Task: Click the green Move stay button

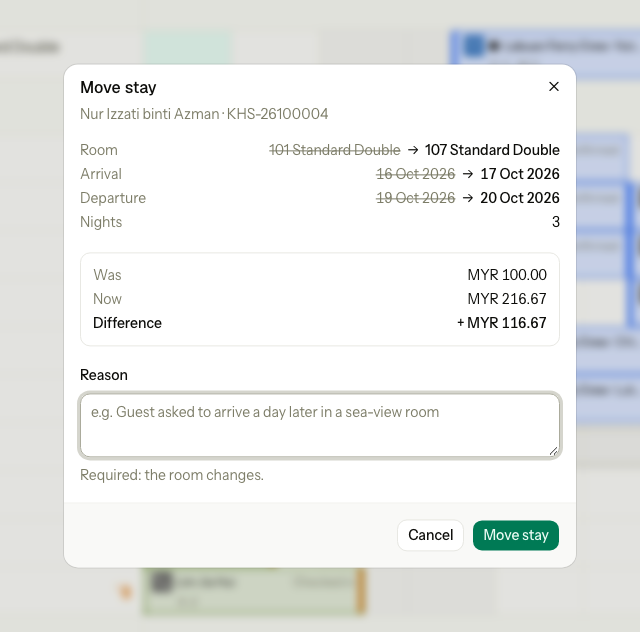Action: coord(516,535)
